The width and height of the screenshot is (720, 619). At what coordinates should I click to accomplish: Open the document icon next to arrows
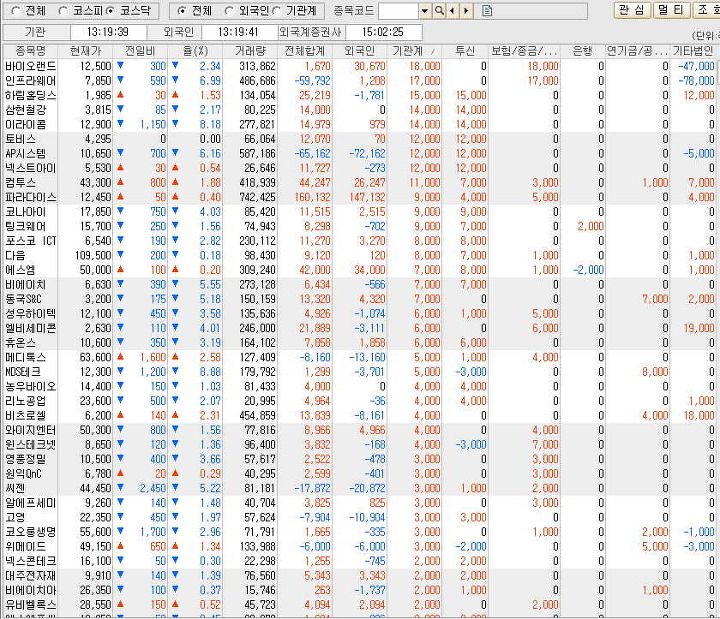click(487, 11)
